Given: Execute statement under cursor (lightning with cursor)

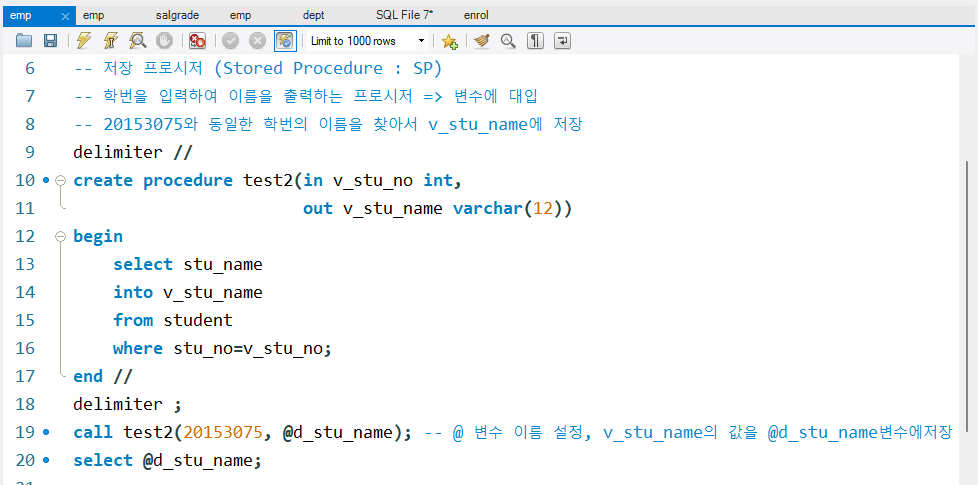Looking at the screenshot, I should [x=111, y=41].
